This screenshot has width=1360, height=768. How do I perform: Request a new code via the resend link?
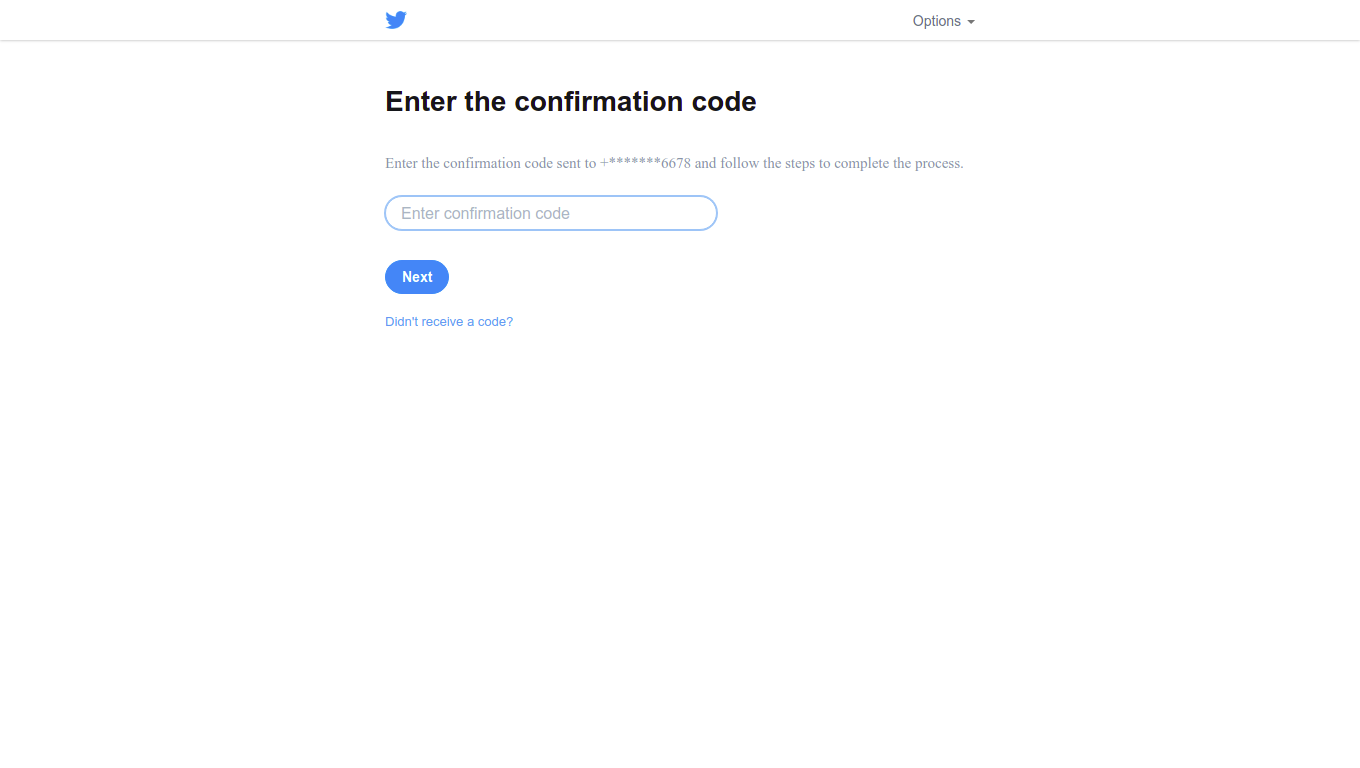(x=449, y=322)
